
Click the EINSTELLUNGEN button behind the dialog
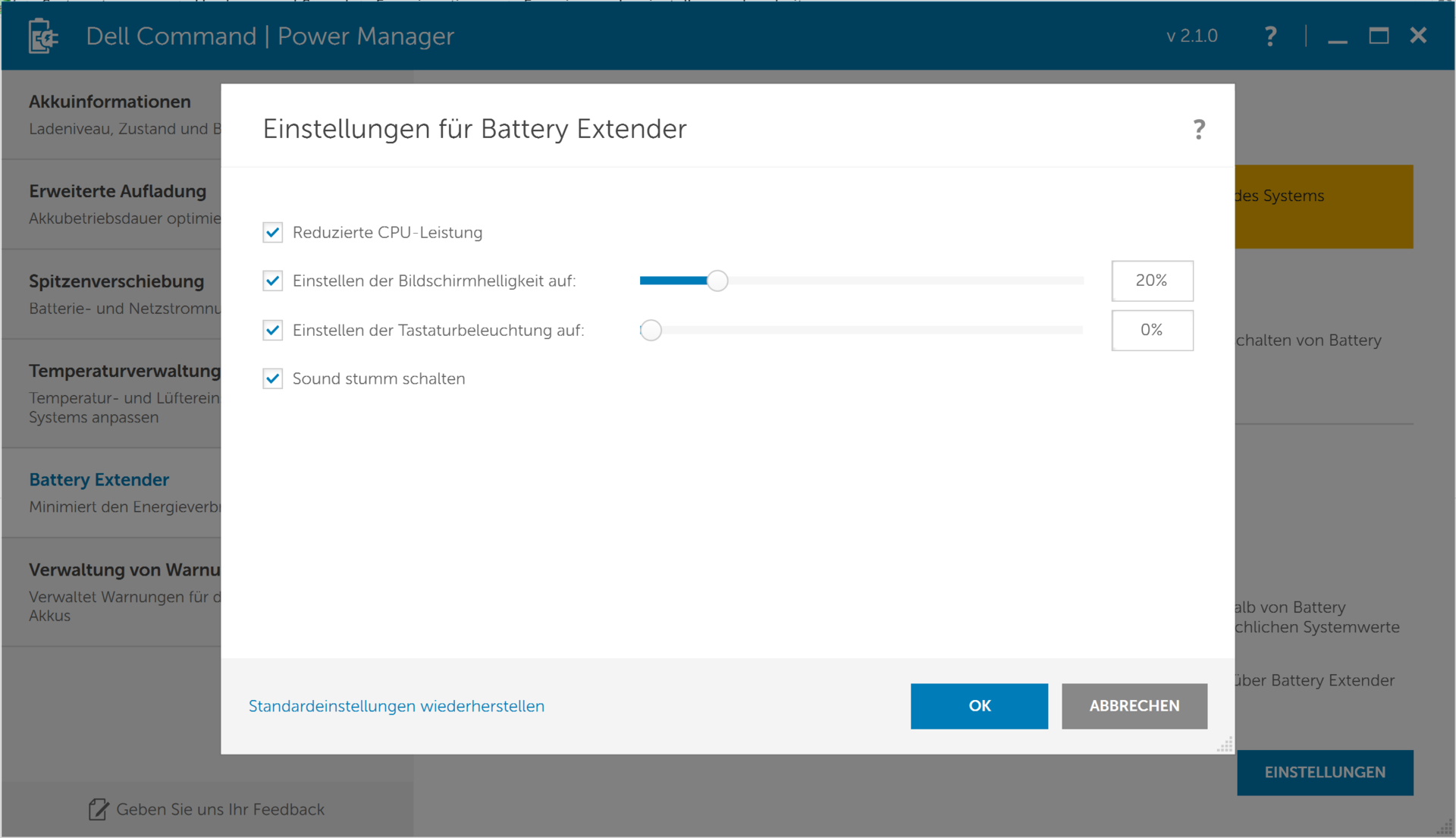click(1325, 772)
